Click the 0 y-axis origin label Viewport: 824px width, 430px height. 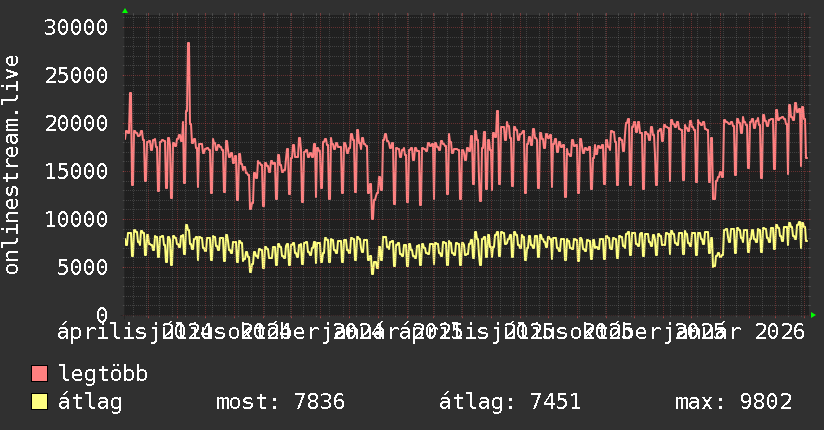point(102,315)
